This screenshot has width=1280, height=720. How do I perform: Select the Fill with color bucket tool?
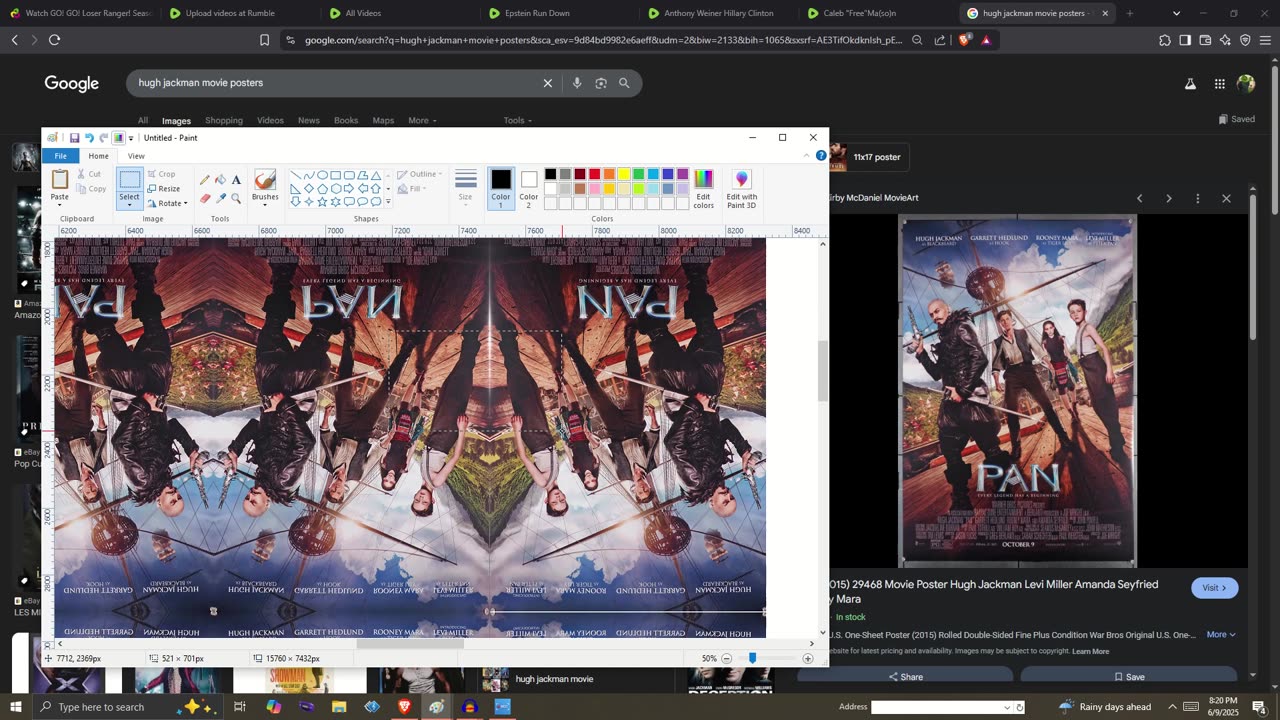click(x=220, y=180)
